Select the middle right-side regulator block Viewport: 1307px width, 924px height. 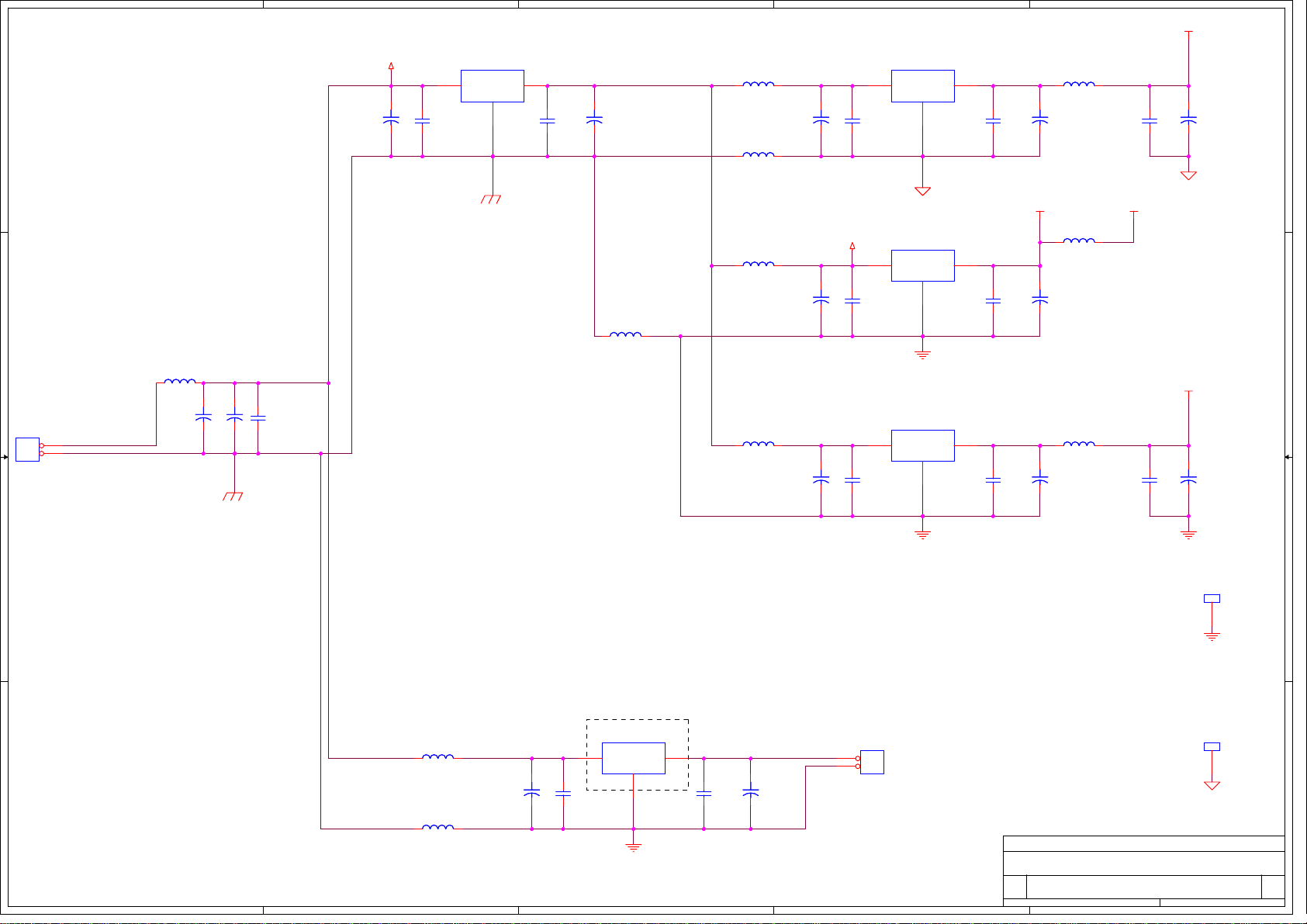click(x=923, y=265)
